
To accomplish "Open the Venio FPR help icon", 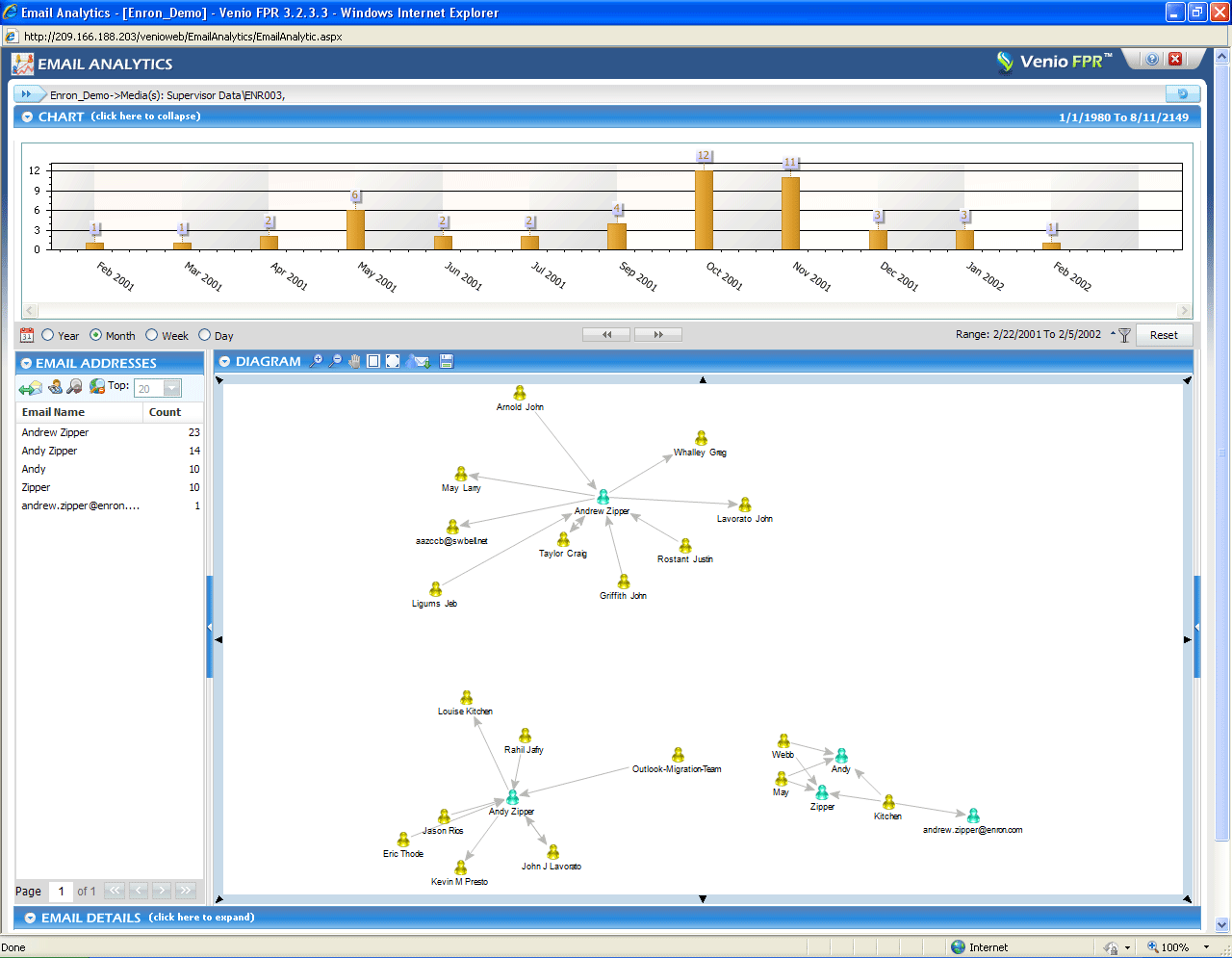I will click(1152, 60).
